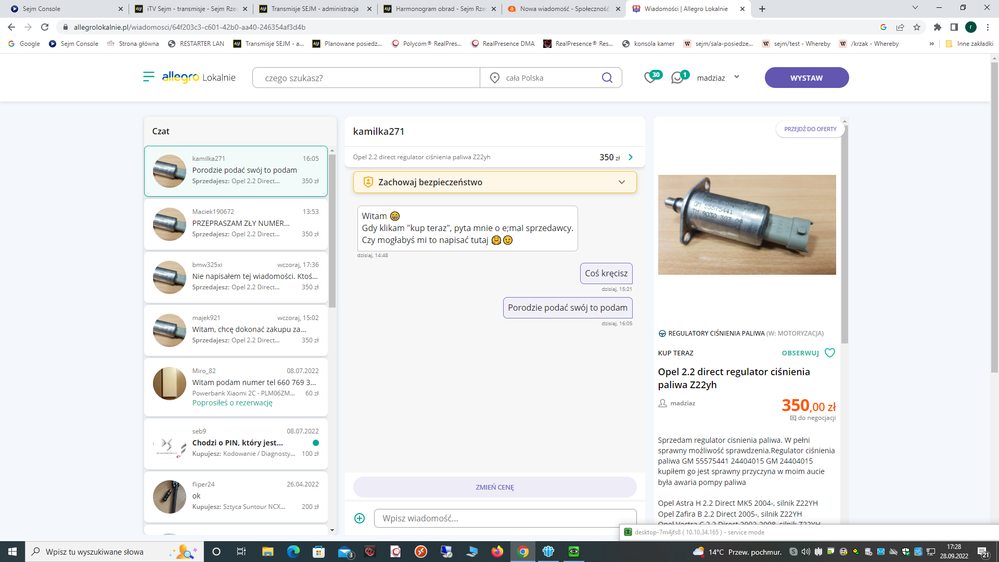999x562 pixels.
Task: Open 'Inne zakładki' bookmarks folder
Action: point(969,43)
